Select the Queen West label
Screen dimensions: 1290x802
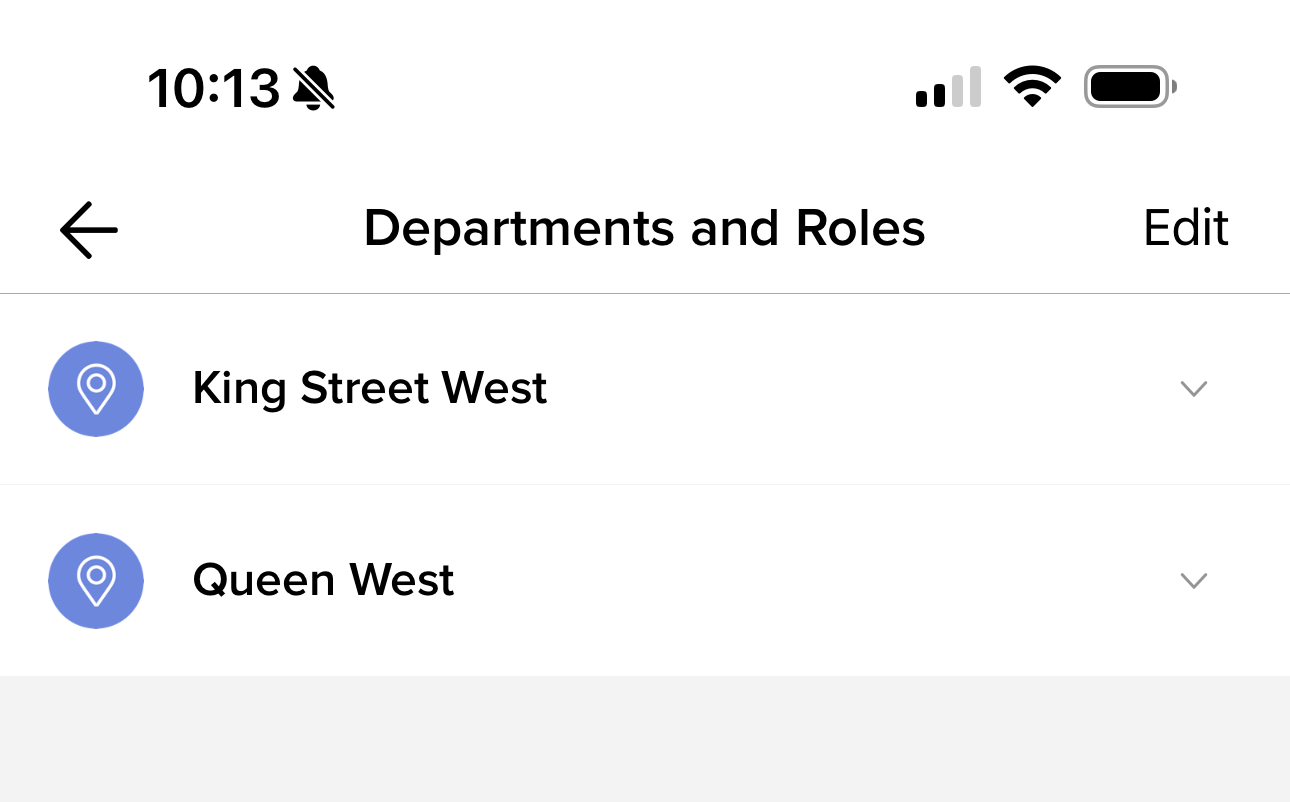(x=324, y=580)
